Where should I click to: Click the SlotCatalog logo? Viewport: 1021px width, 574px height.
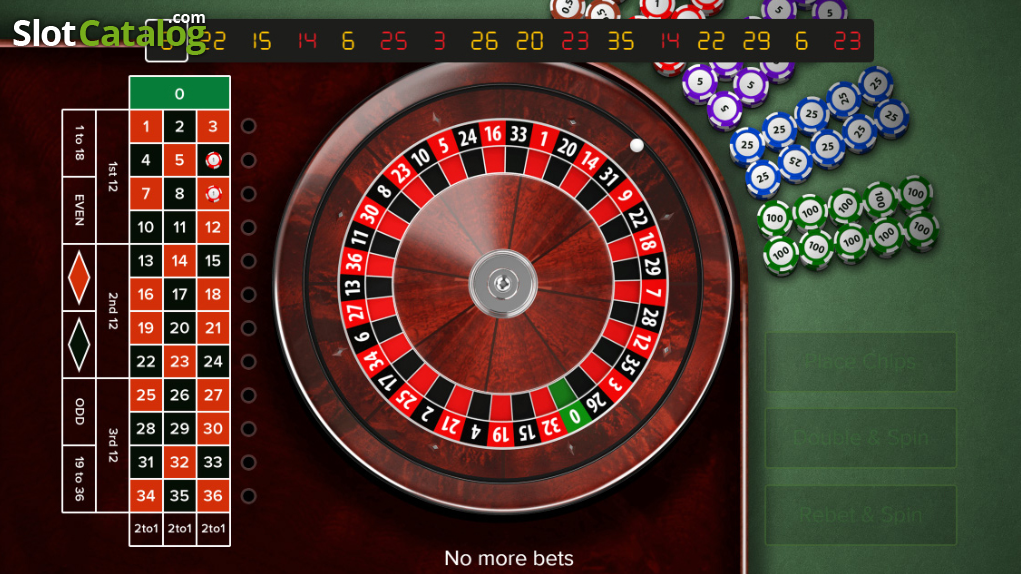[x=109, y=31]
